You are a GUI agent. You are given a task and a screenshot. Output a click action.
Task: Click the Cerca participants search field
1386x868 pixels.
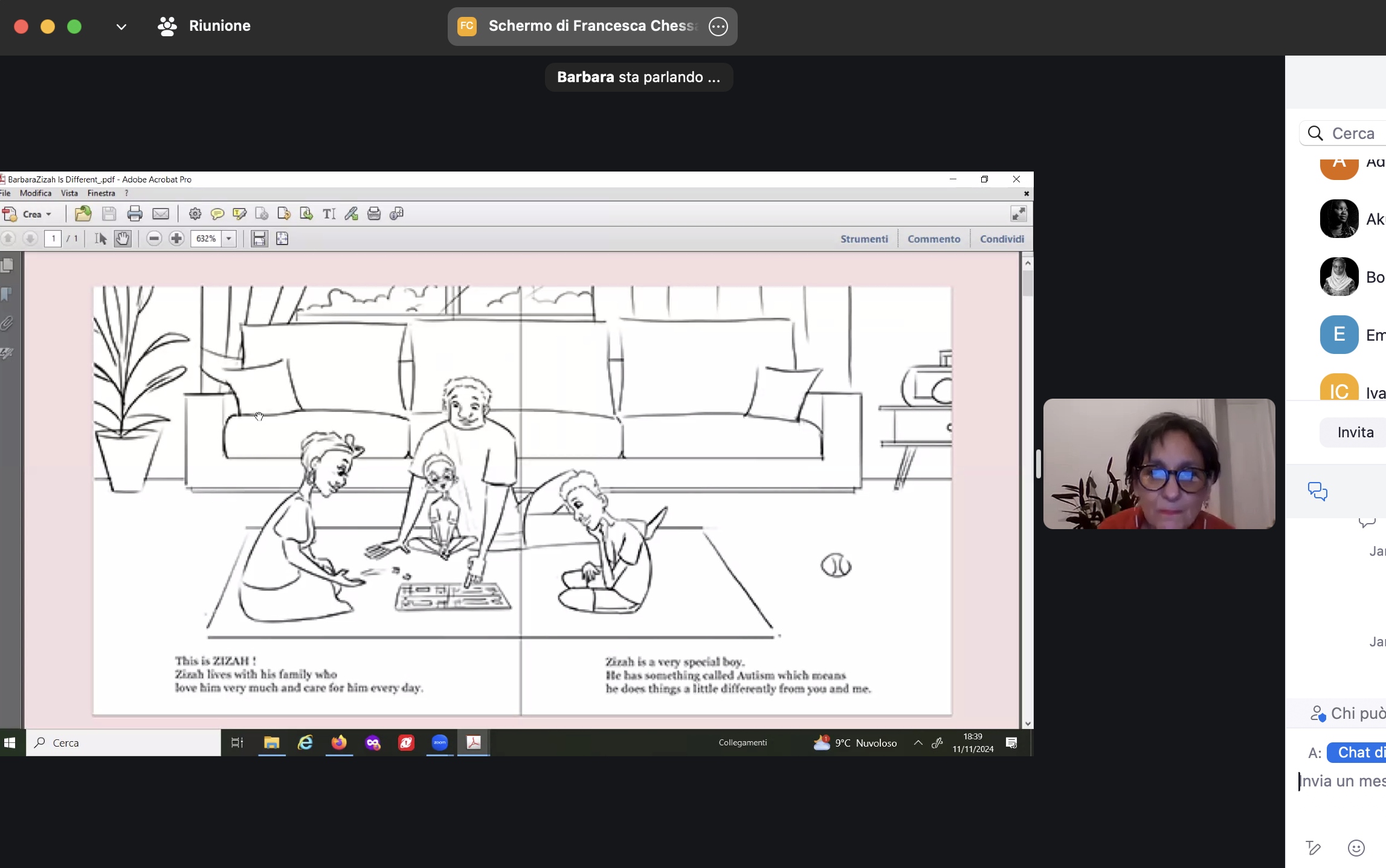[x=1342, y=133]
